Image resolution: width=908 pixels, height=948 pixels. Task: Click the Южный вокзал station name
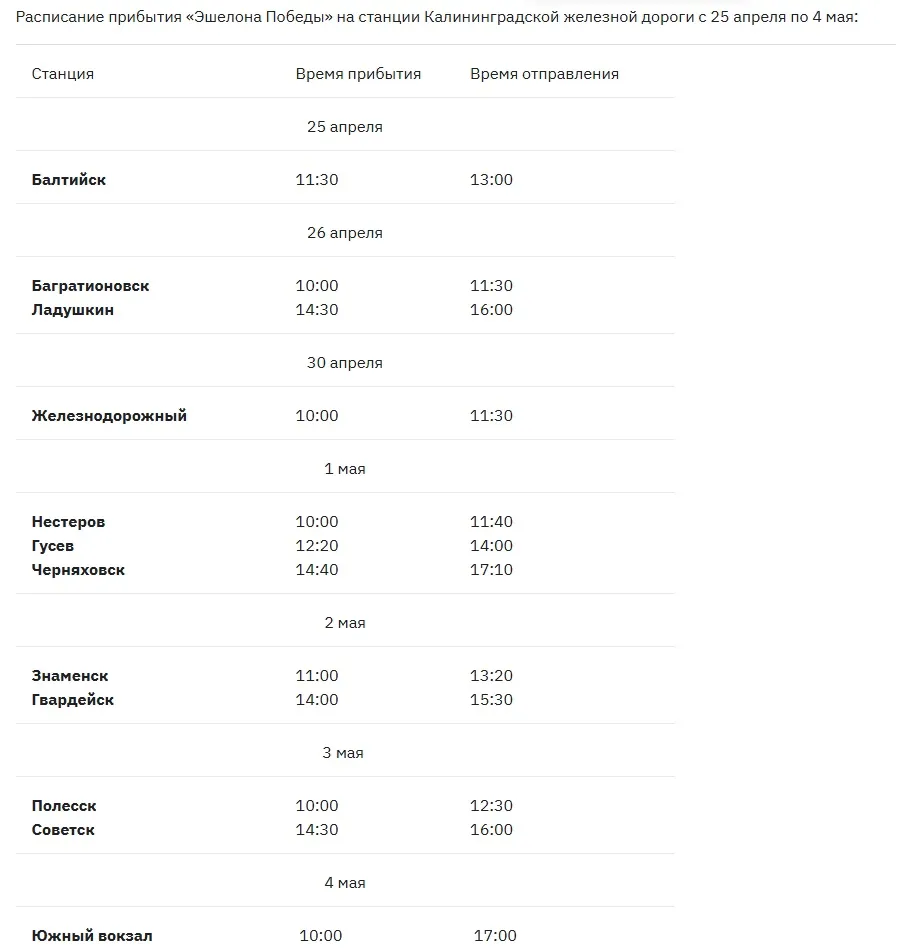(92, 935)
